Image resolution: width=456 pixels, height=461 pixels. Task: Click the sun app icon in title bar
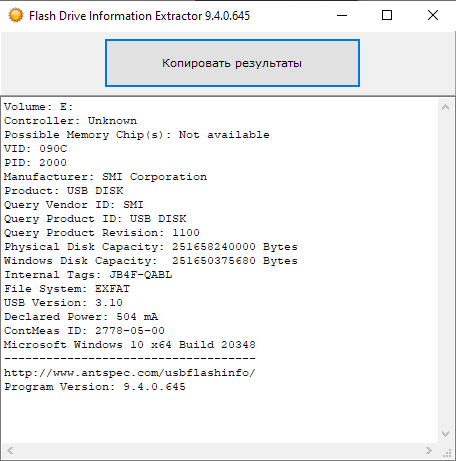(16, 15)
